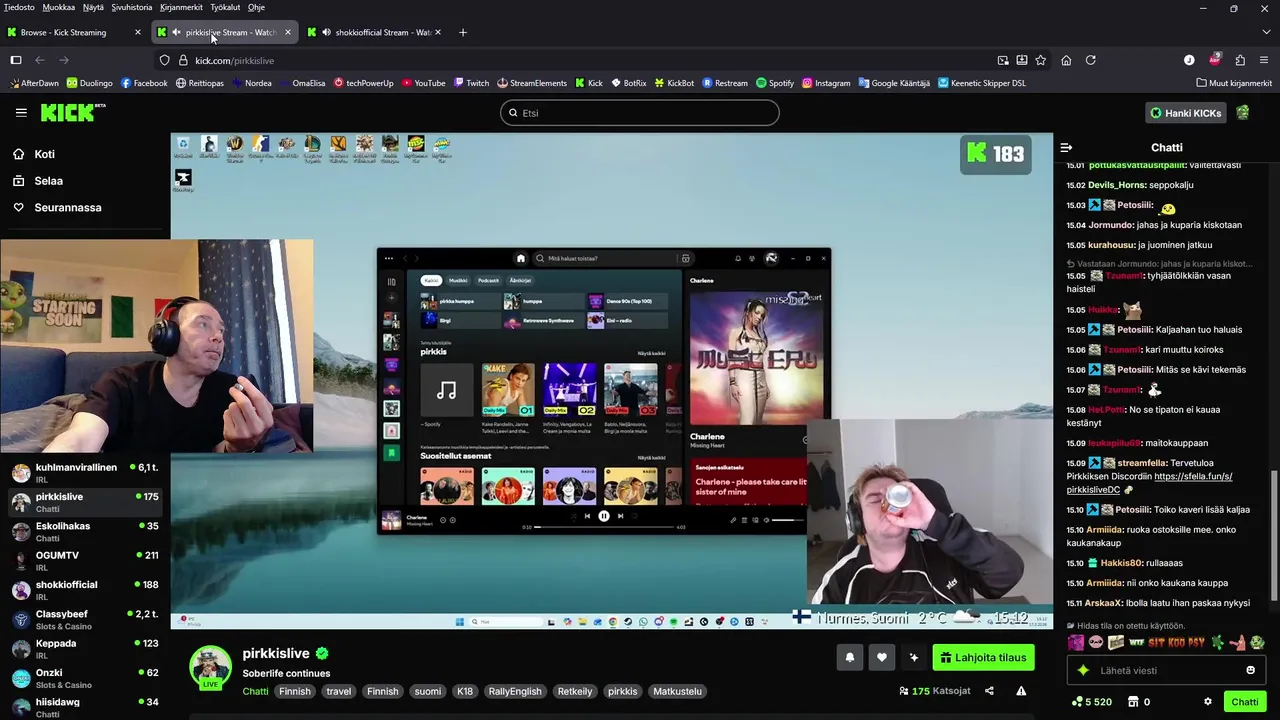
Task: Open the tab list dropdown
Action: 1265,32
